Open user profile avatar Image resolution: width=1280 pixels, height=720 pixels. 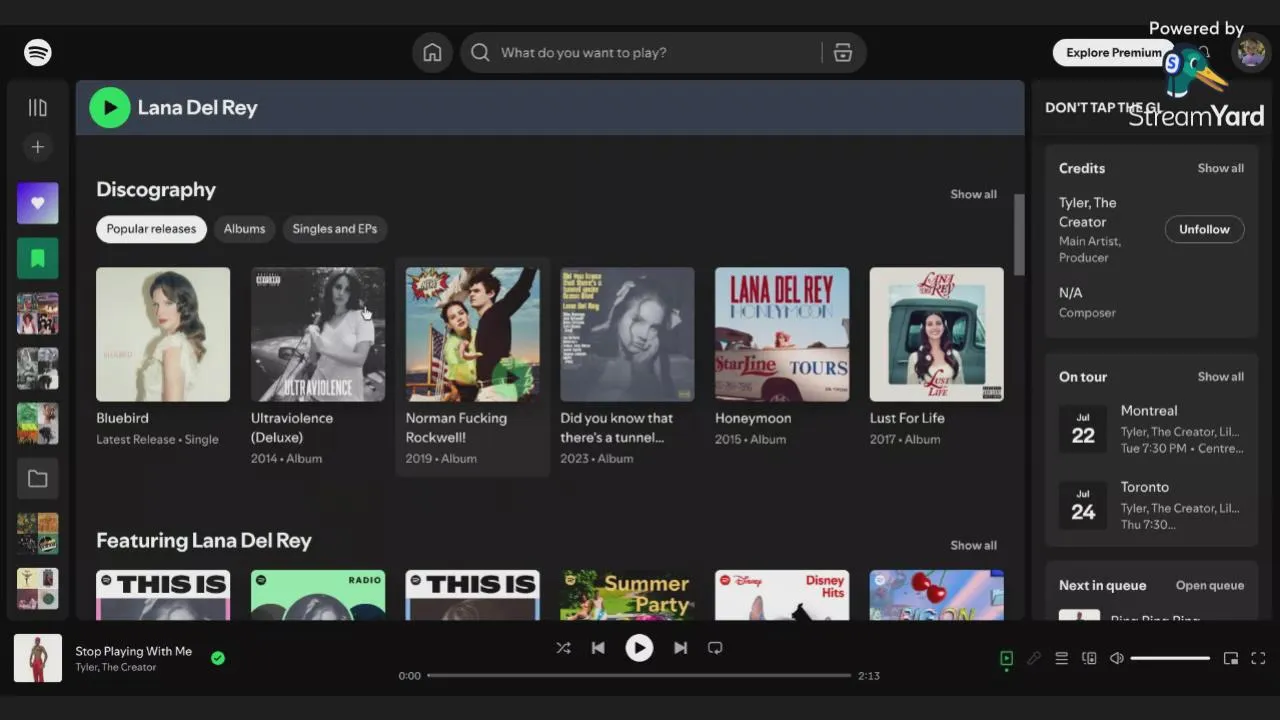coord(1251,53)
